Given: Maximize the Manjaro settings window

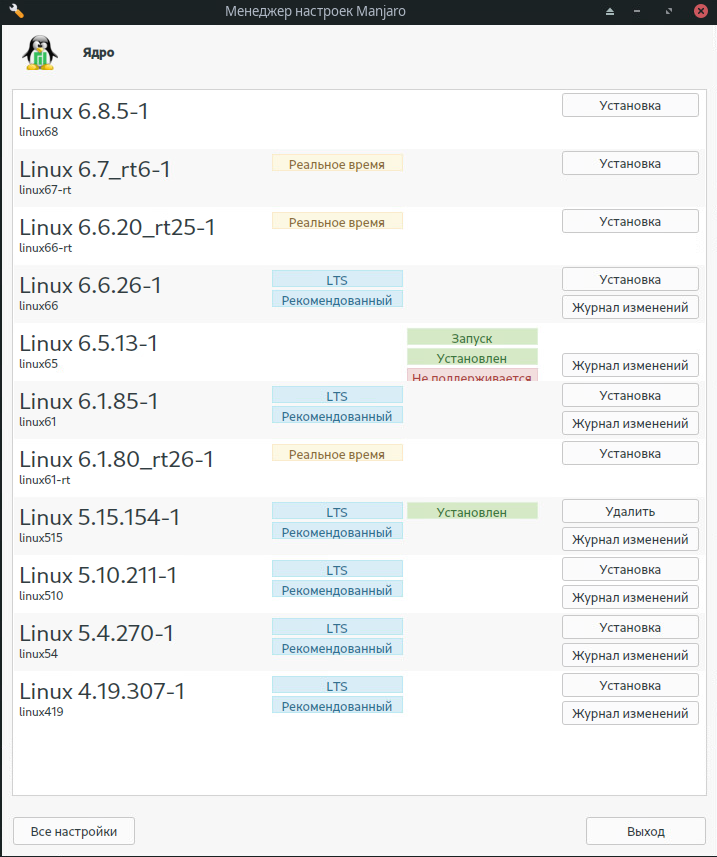Looking at the screenshot, I should [669, 11].
